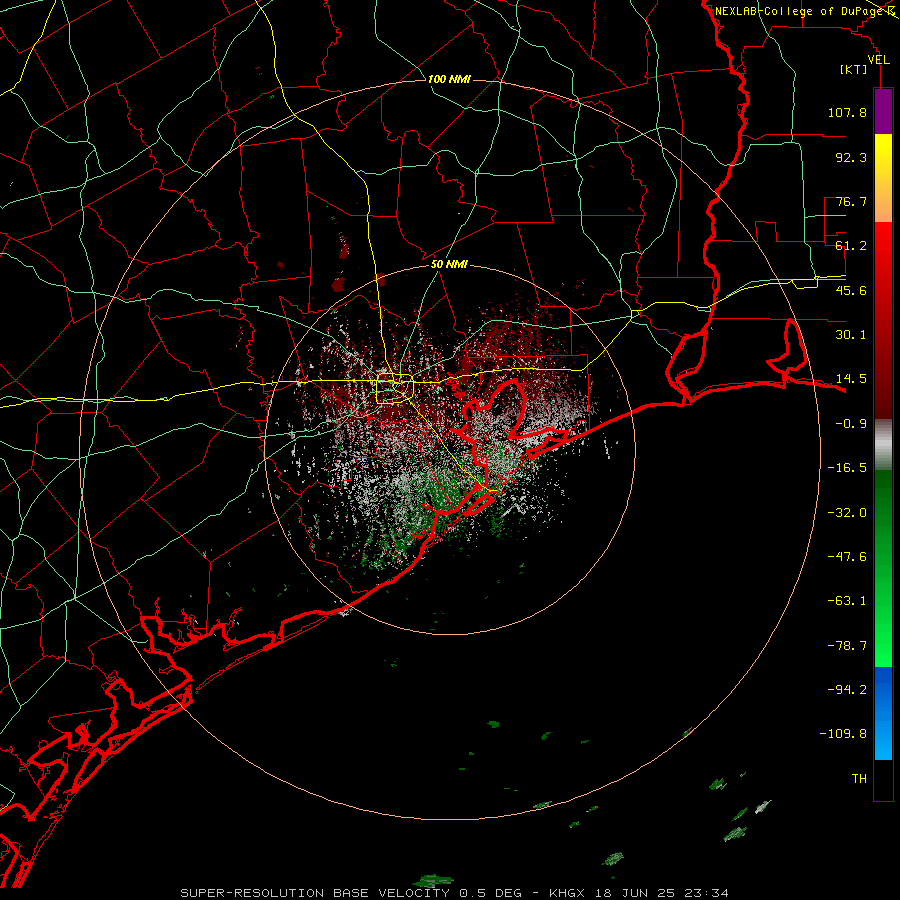Viewport: 900px width, 900px height.
Task: Click the 50 NMI range ring label
Action: point(449,264)
